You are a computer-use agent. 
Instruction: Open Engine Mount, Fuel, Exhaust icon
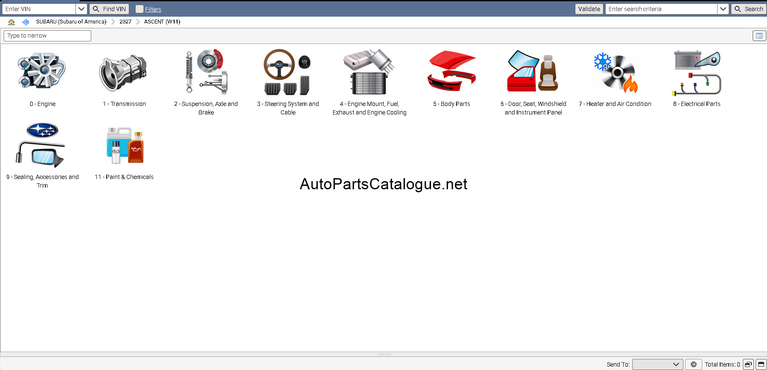(x=369, y=72)
